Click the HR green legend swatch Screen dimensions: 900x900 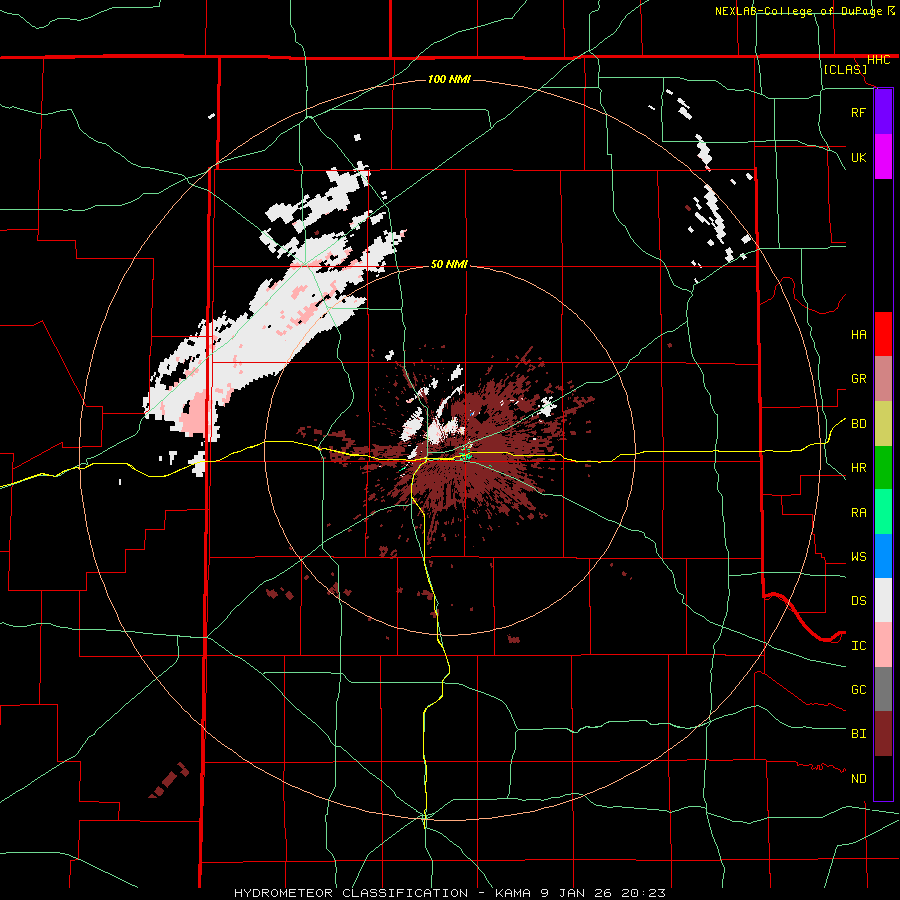tap(883, 468)
